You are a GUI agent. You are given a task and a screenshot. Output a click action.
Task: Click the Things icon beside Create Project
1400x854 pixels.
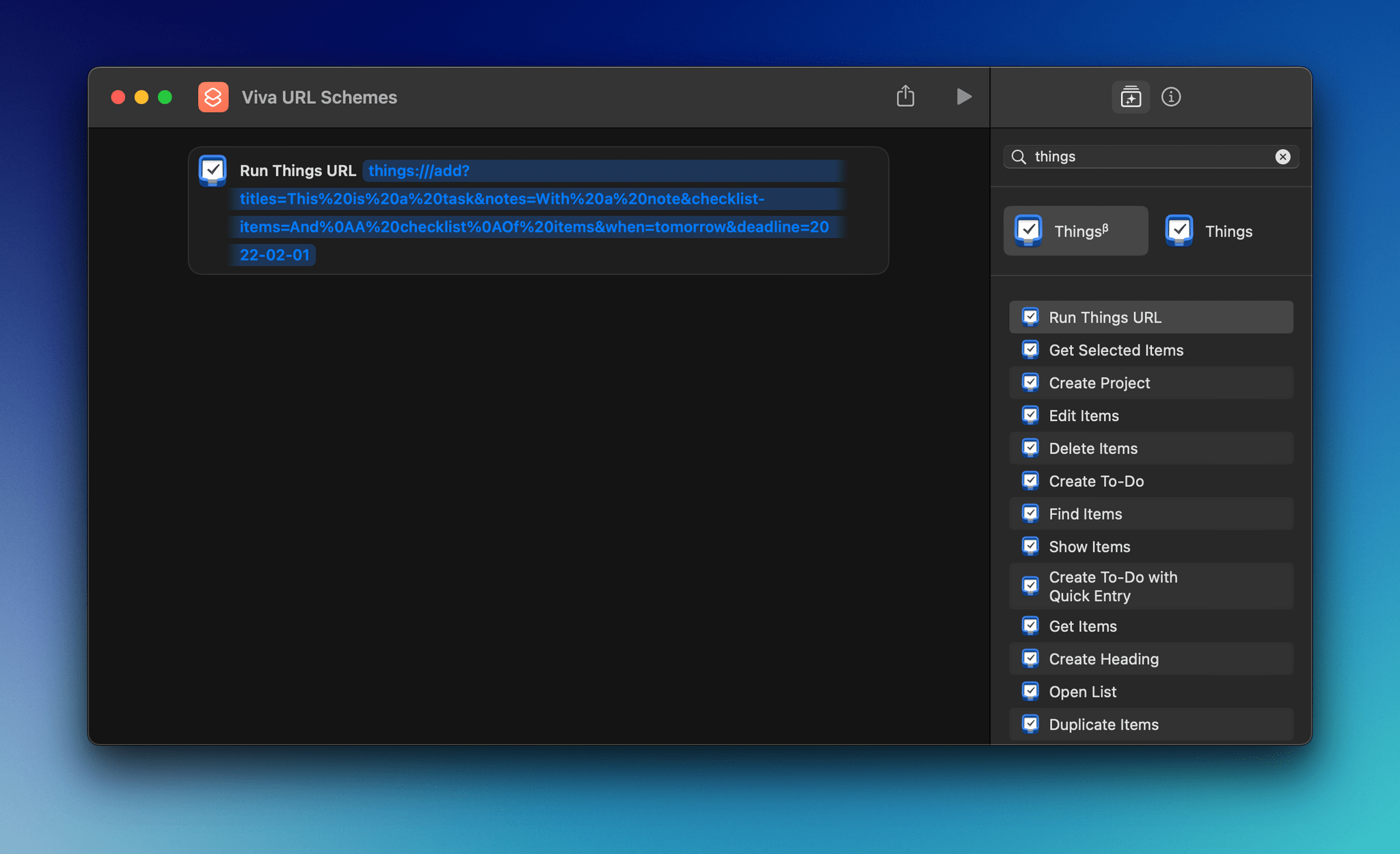(x=1030, y=382)
